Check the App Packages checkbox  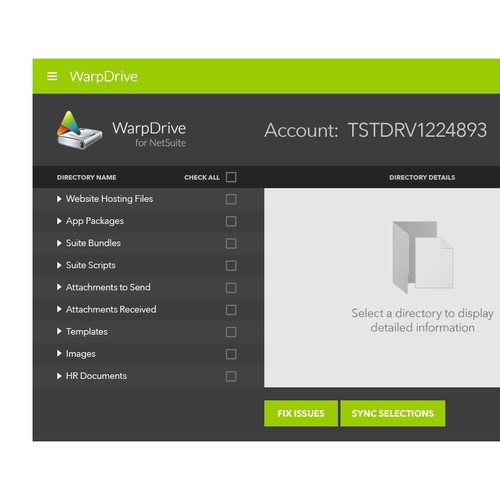pos(231,221)
